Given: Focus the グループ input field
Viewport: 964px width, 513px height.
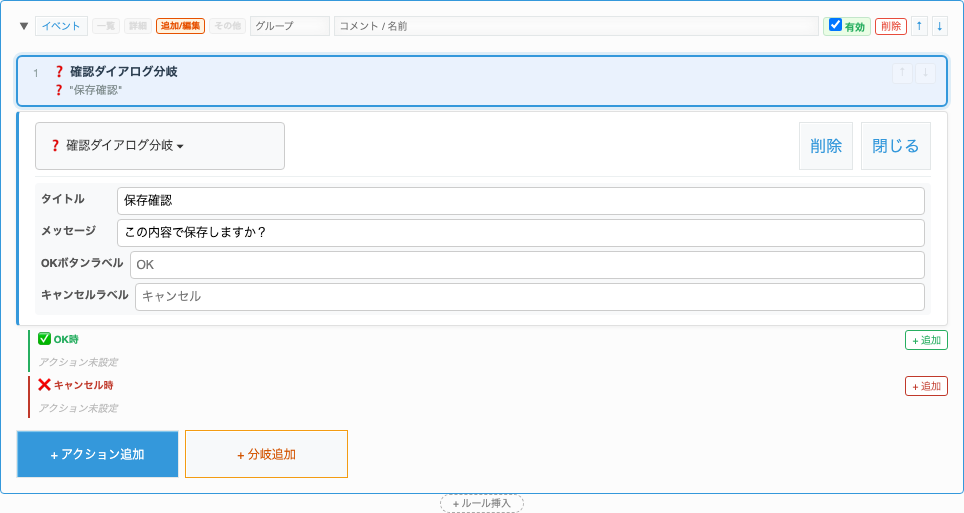Looking at the screenshot, I should click(290, 26).
